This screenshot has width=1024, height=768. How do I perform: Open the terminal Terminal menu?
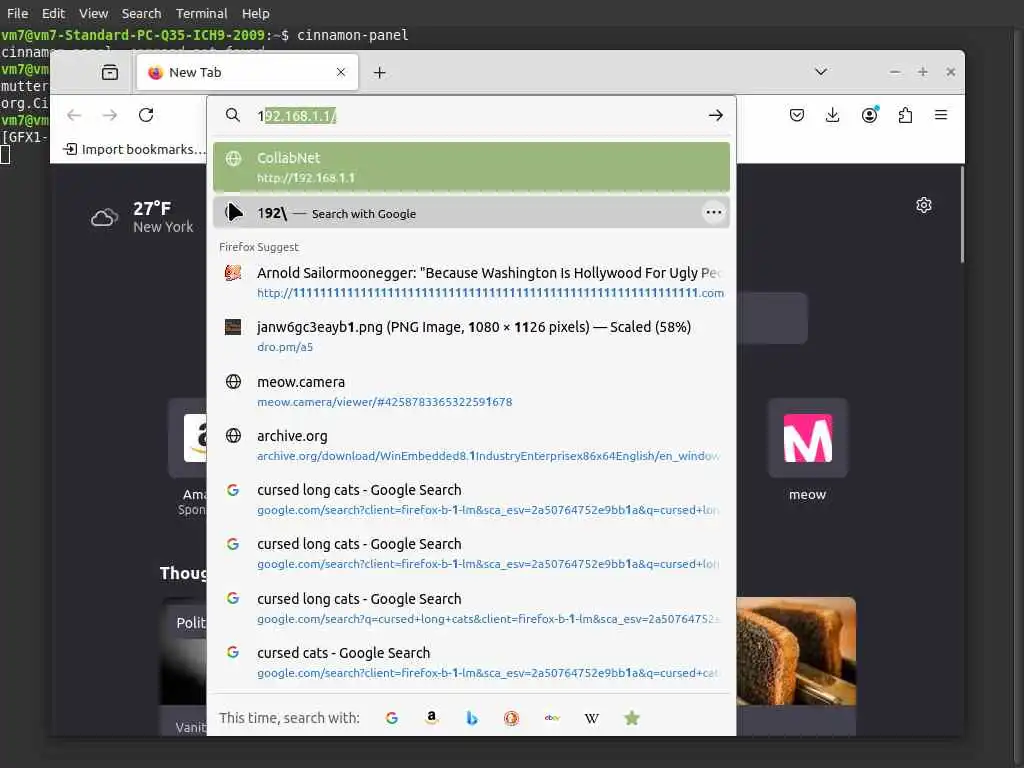201,13
